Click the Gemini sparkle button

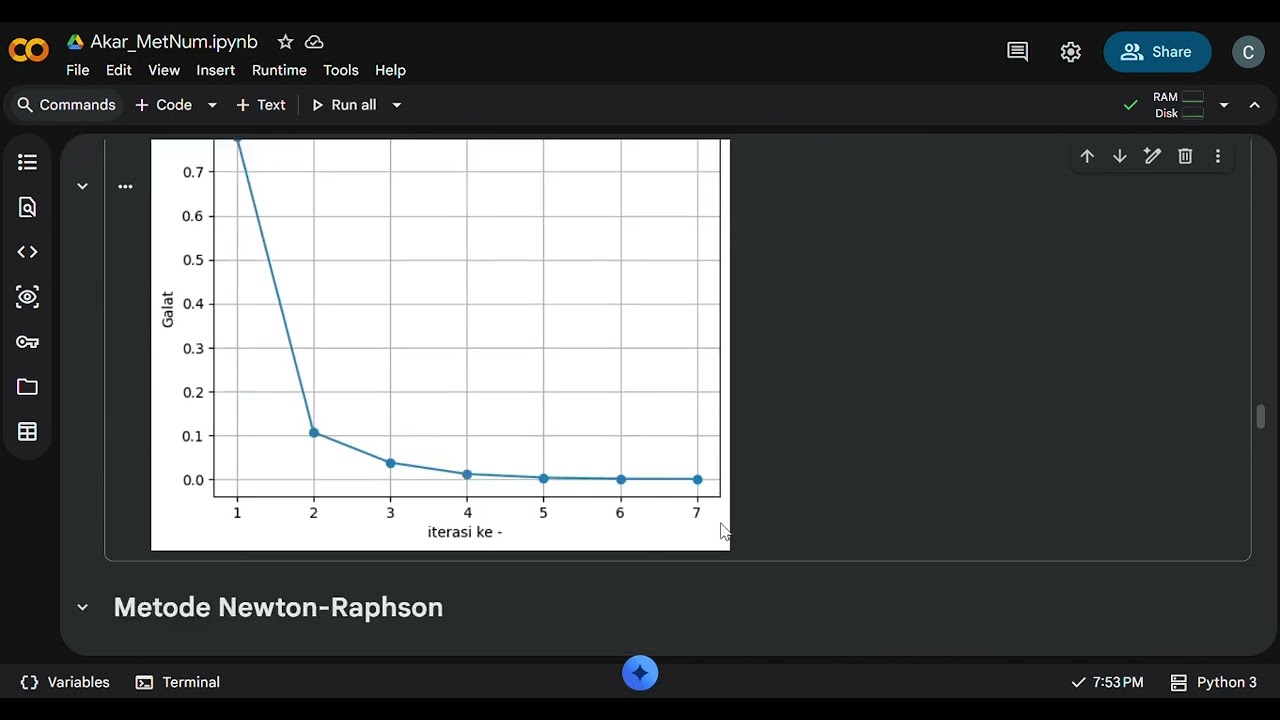[640, 673]
